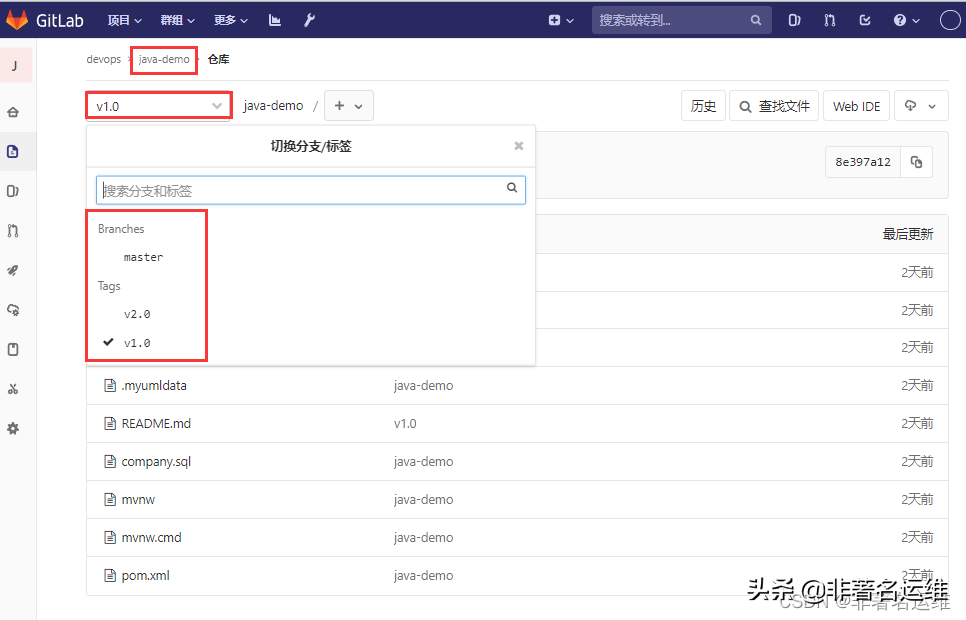966x620 pixels.
Task: Open the Web IDE
Action: pyautogui.click(x=856, y=105)
